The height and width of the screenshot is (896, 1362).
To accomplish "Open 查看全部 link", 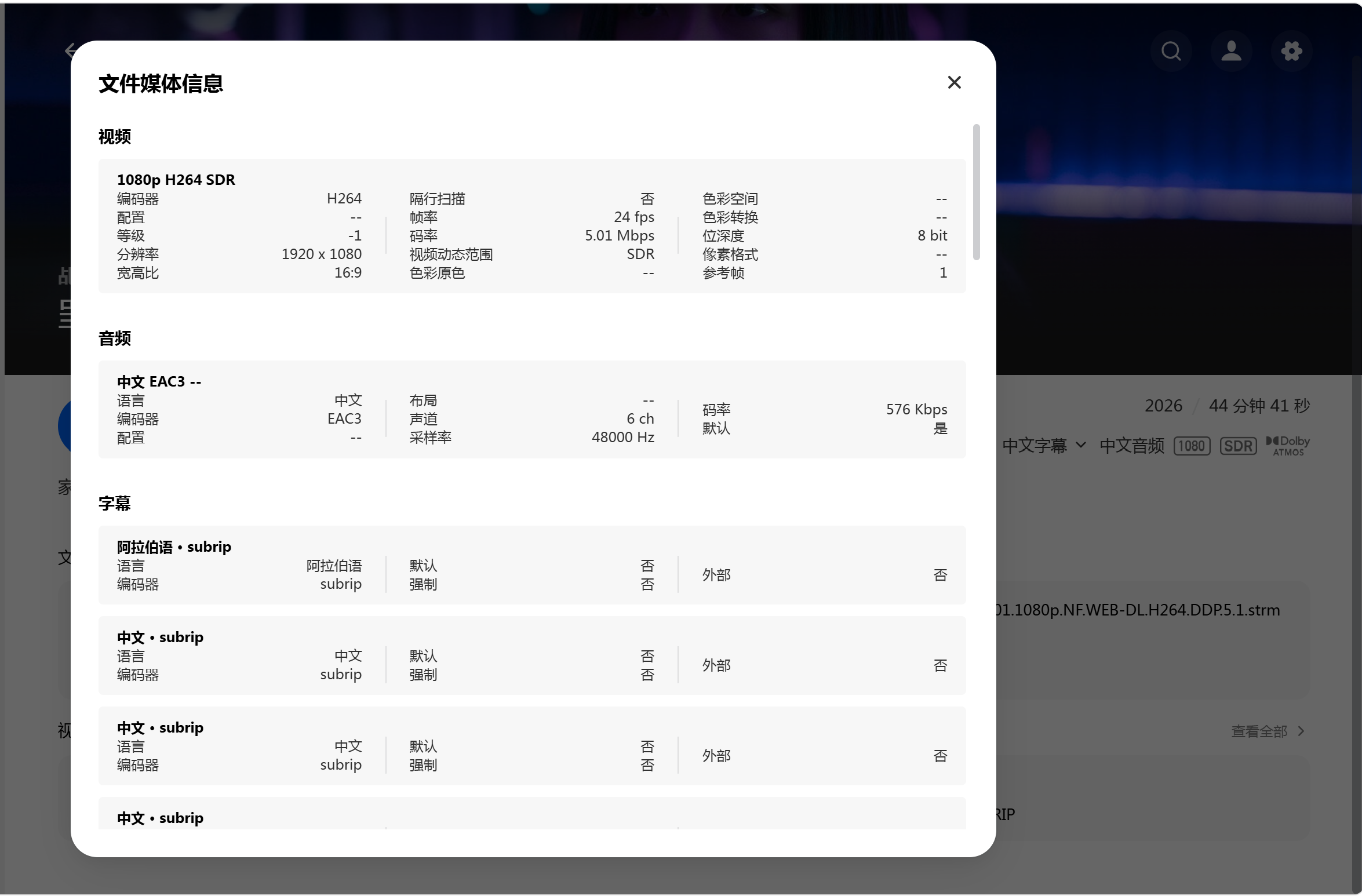I will 1259,731.
